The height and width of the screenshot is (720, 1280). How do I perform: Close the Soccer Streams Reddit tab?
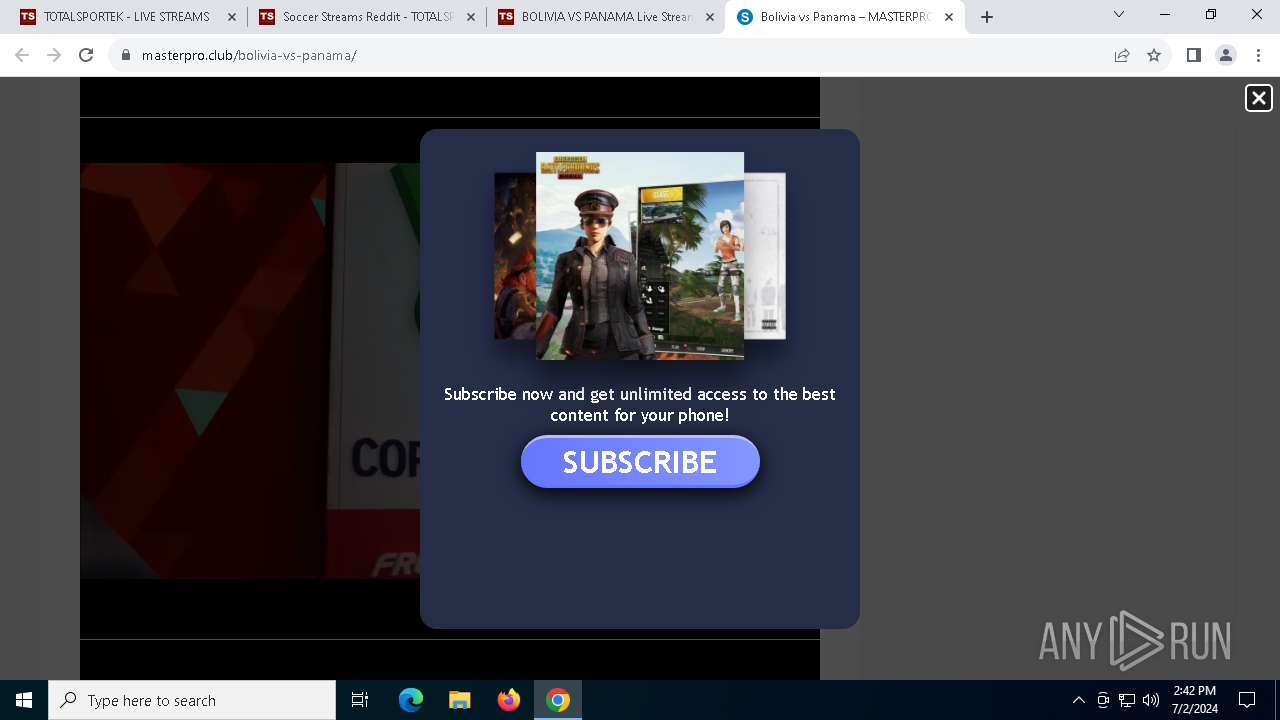[471, 17]
